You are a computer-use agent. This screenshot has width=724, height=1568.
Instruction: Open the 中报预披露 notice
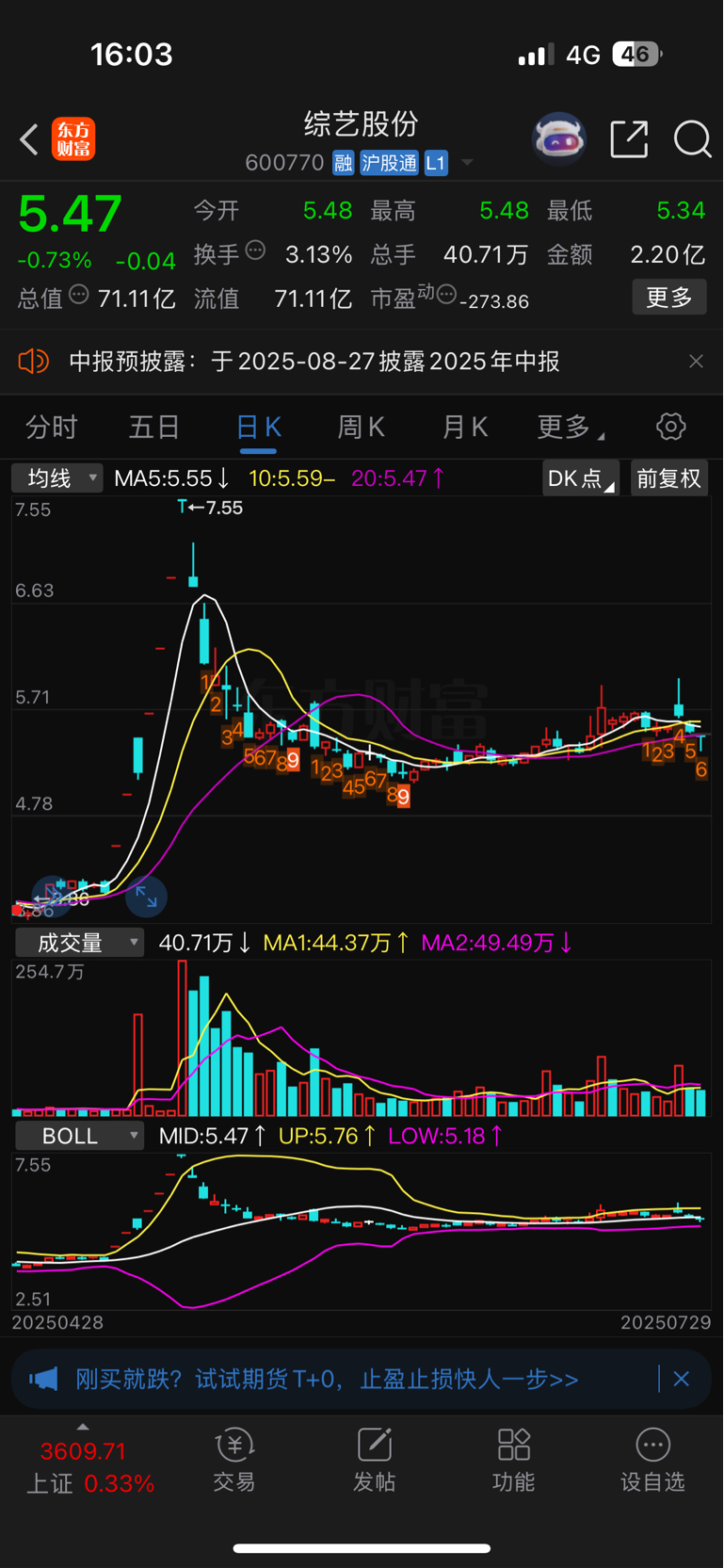[x=314, y=362]
